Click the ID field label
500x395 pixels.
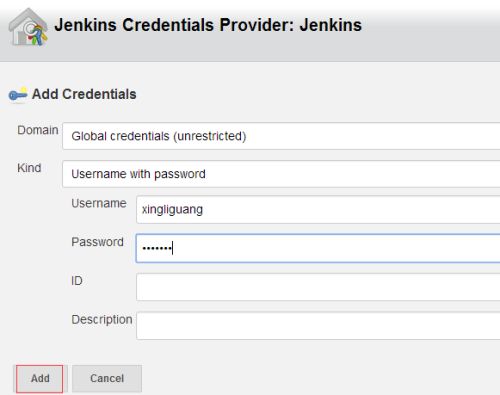coord(77,281)
